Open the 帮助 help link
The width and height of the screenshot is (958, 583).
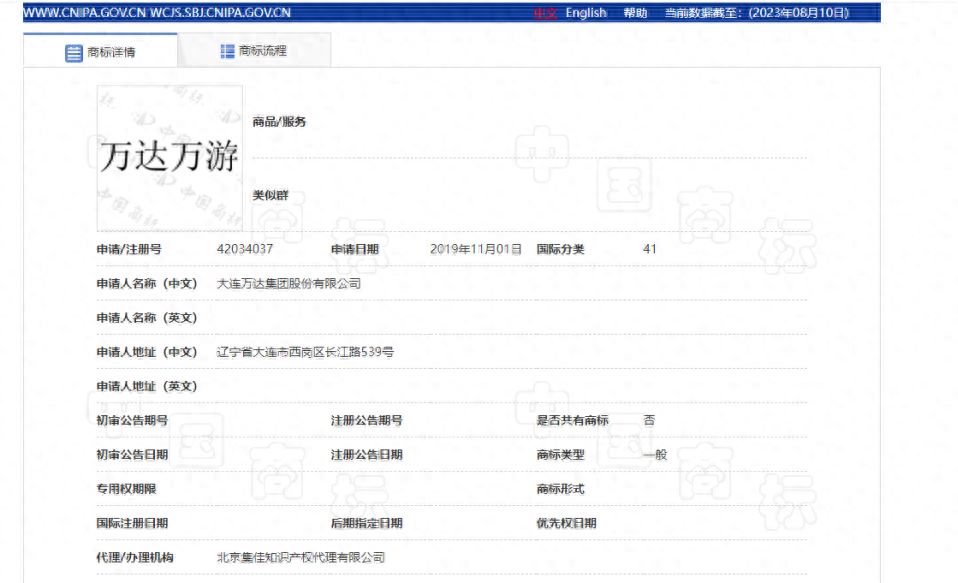(632, 13)
